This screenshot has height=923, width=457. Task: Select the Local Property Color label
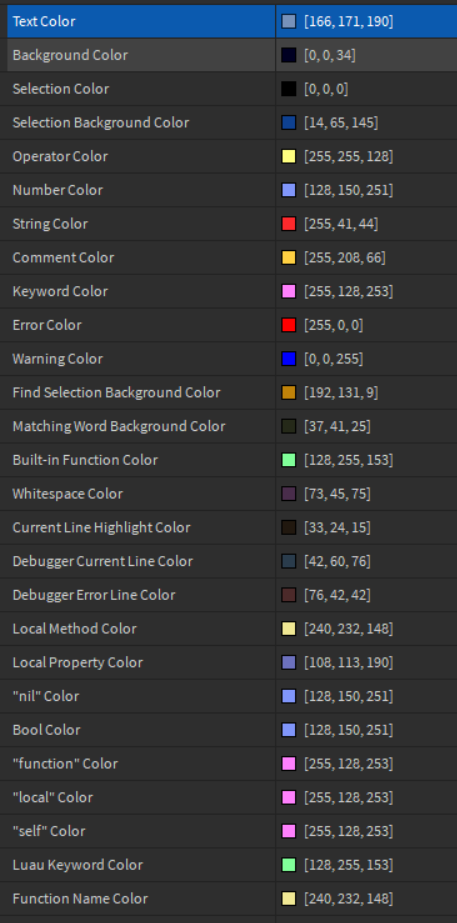point(78,663)
